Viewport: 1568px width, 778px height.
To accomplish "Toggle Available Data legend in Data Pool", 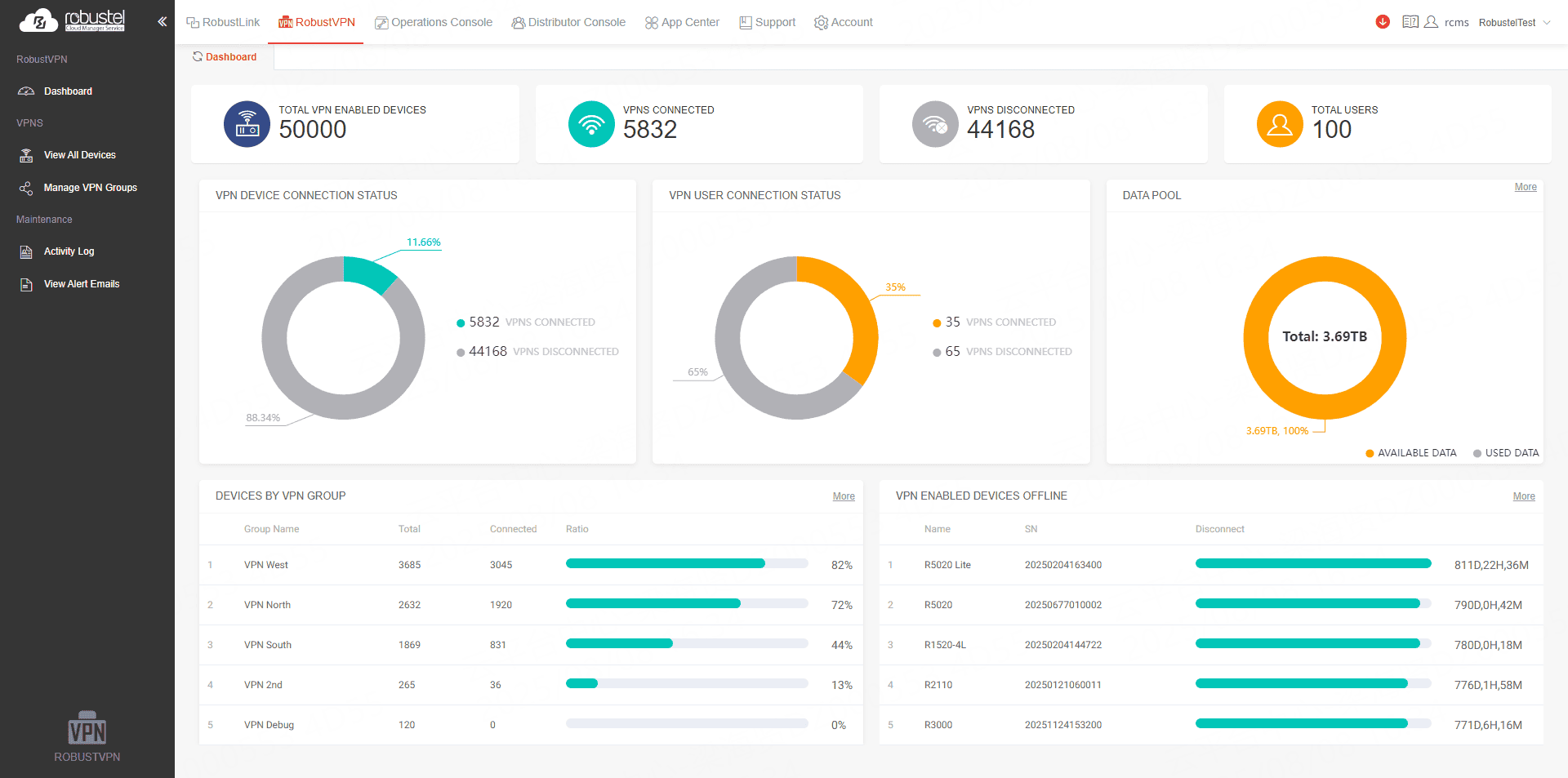I will (1410, 453).
